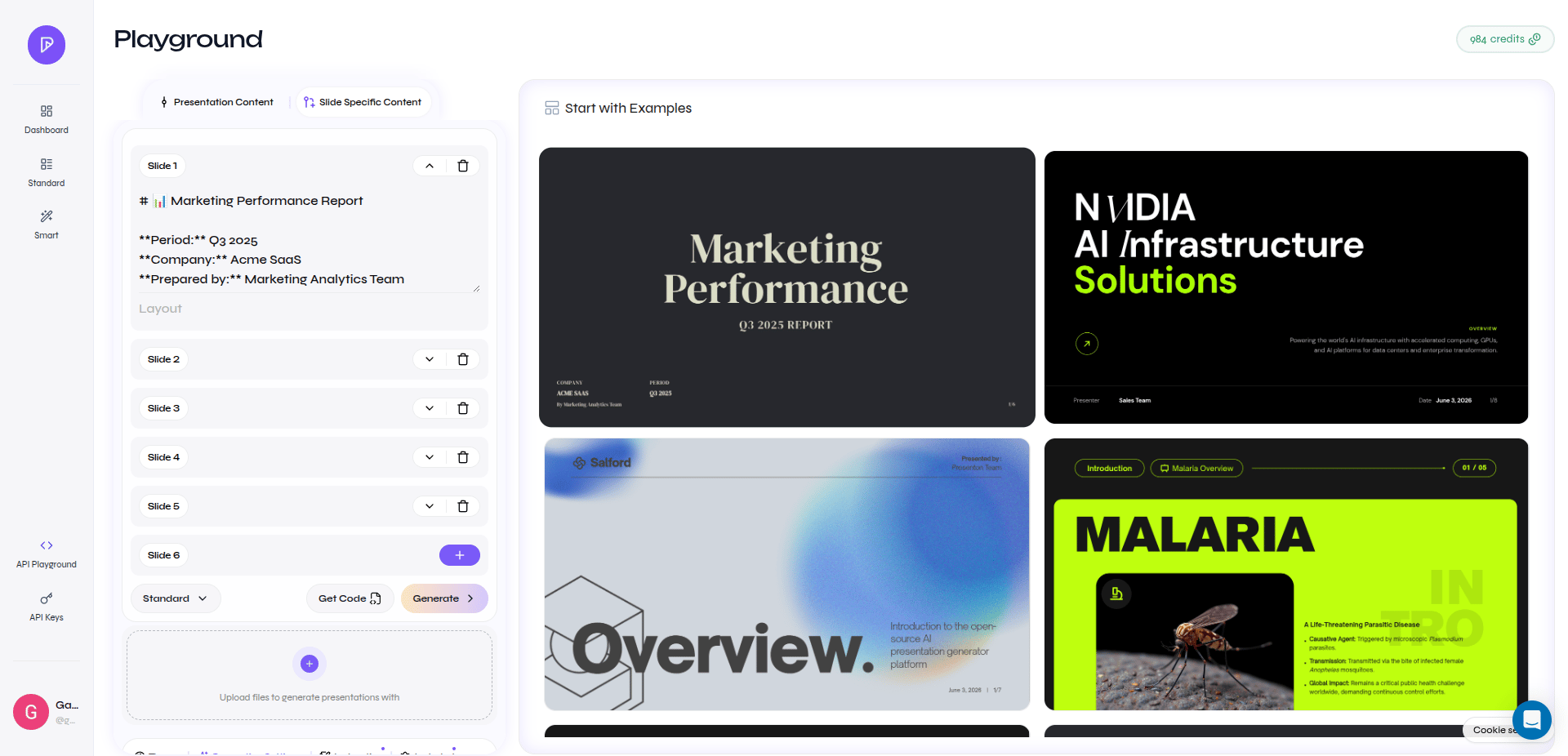The image size is (1568, 756).
Task: Click the Slide 1 label
Action: (163, 166)
